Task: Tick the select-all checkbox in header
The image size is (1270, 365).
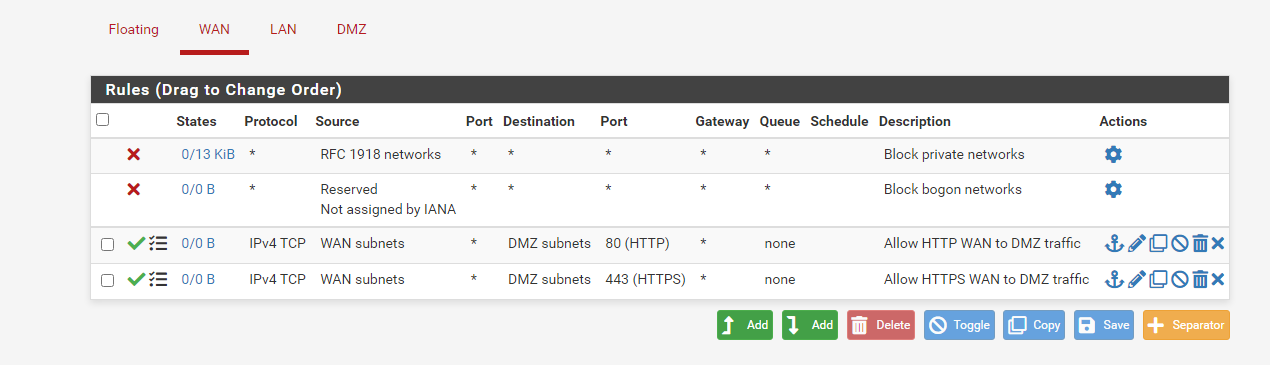Action: [x=102, y=120]
